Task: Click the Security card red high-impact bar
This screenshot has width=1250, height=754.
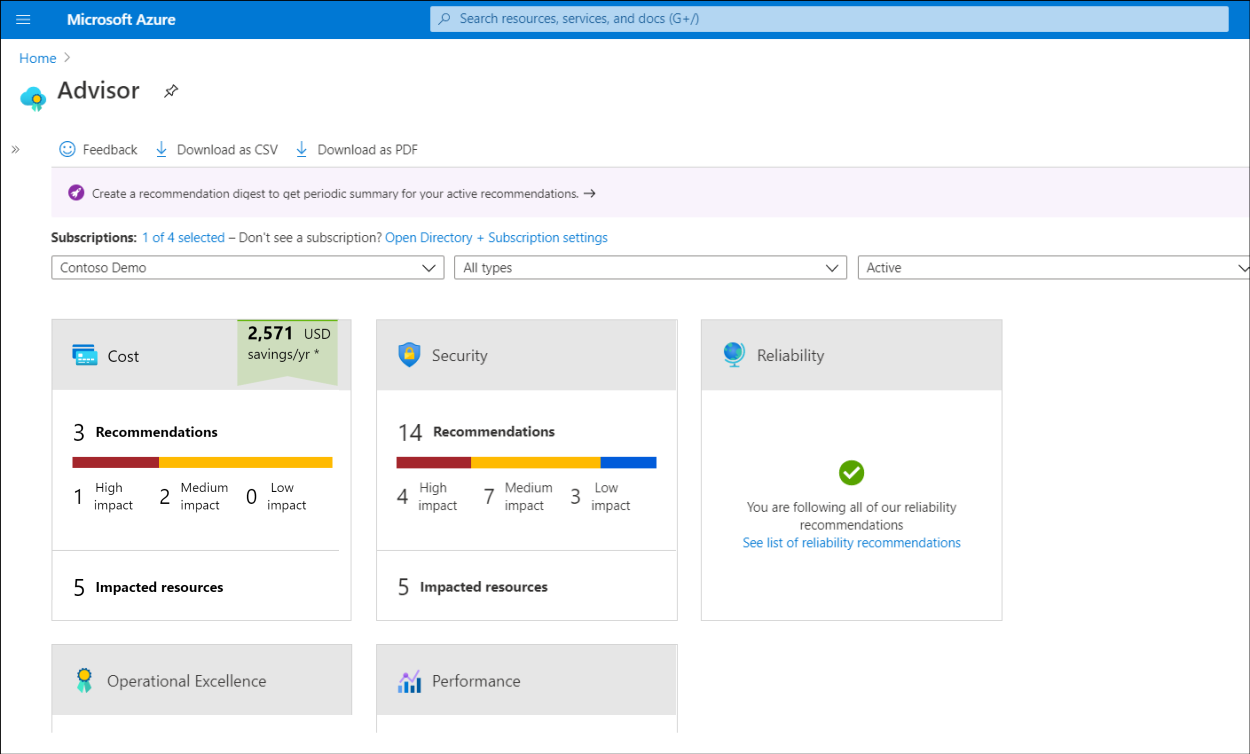Action: point(434,462)
